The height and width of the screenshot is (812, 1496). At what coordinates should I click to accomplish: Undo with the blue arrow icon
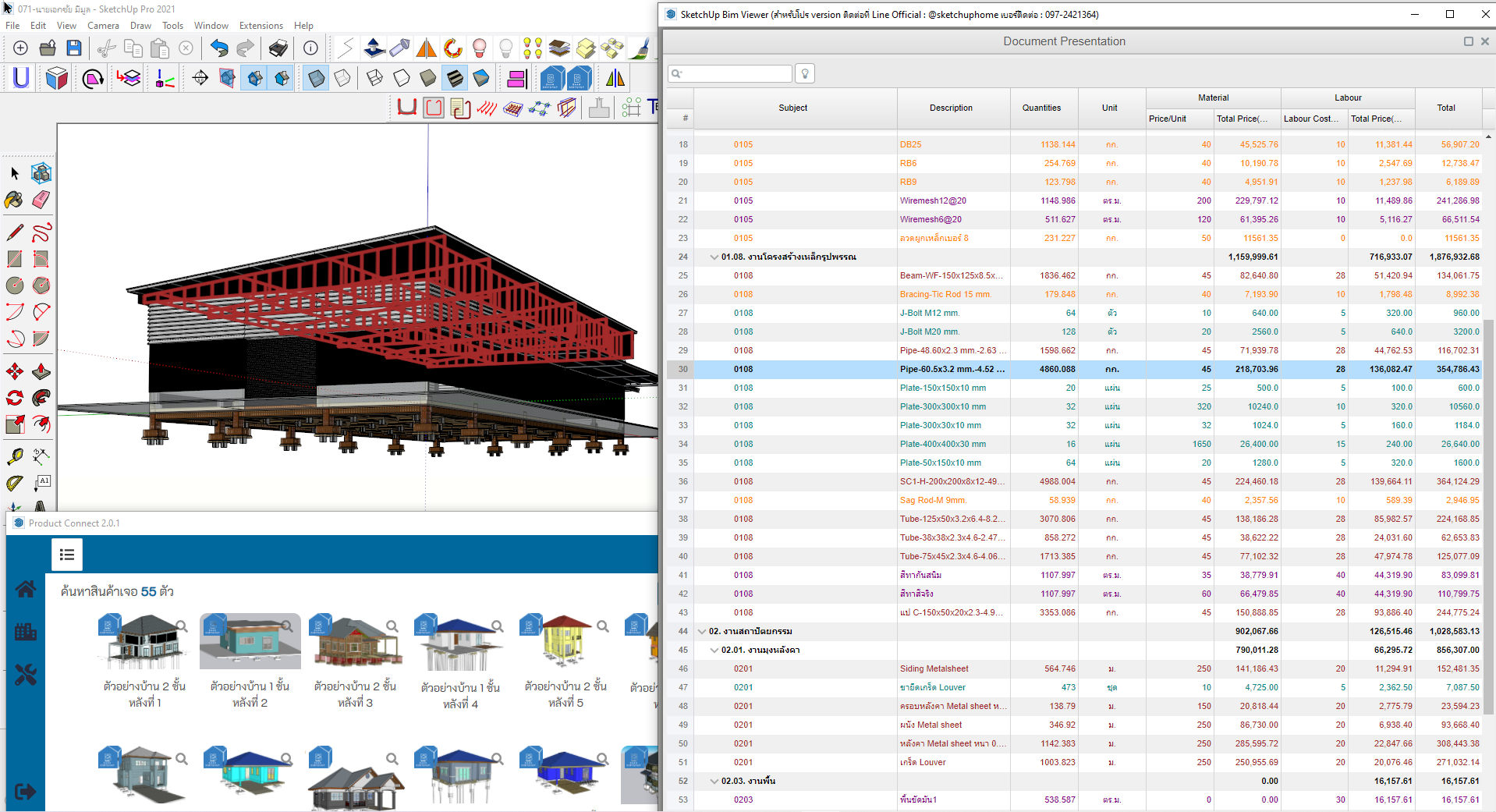(219, 48)
